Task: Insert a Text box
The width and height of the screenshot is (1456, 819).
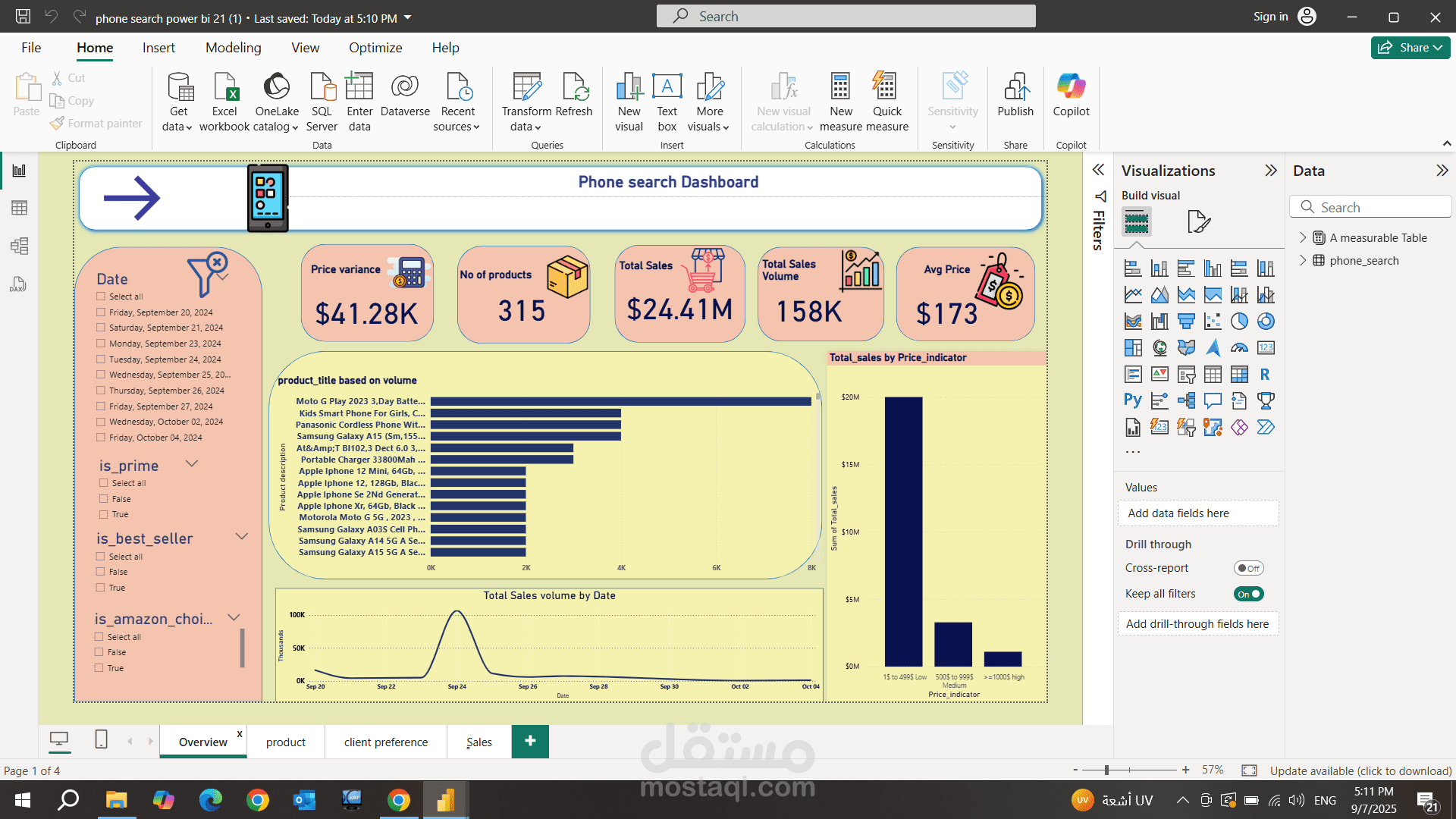Action: 667,102
